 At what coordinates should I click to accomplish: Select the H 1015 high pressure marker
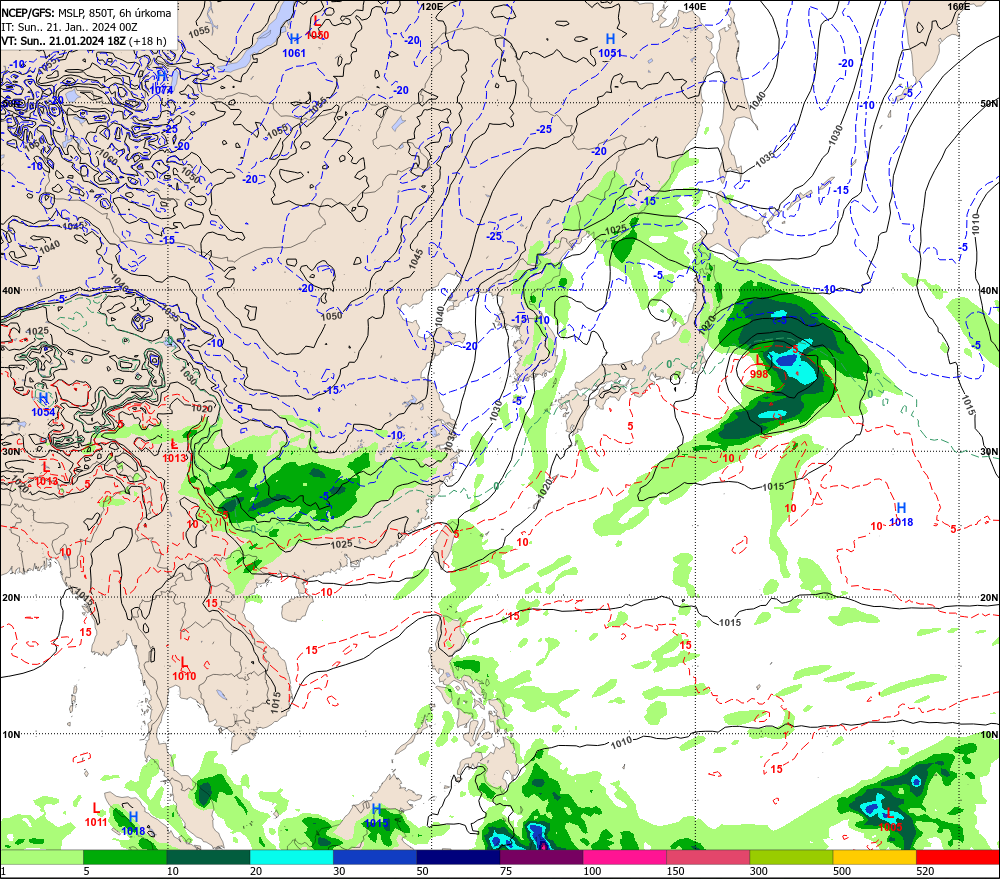[376, 816]
